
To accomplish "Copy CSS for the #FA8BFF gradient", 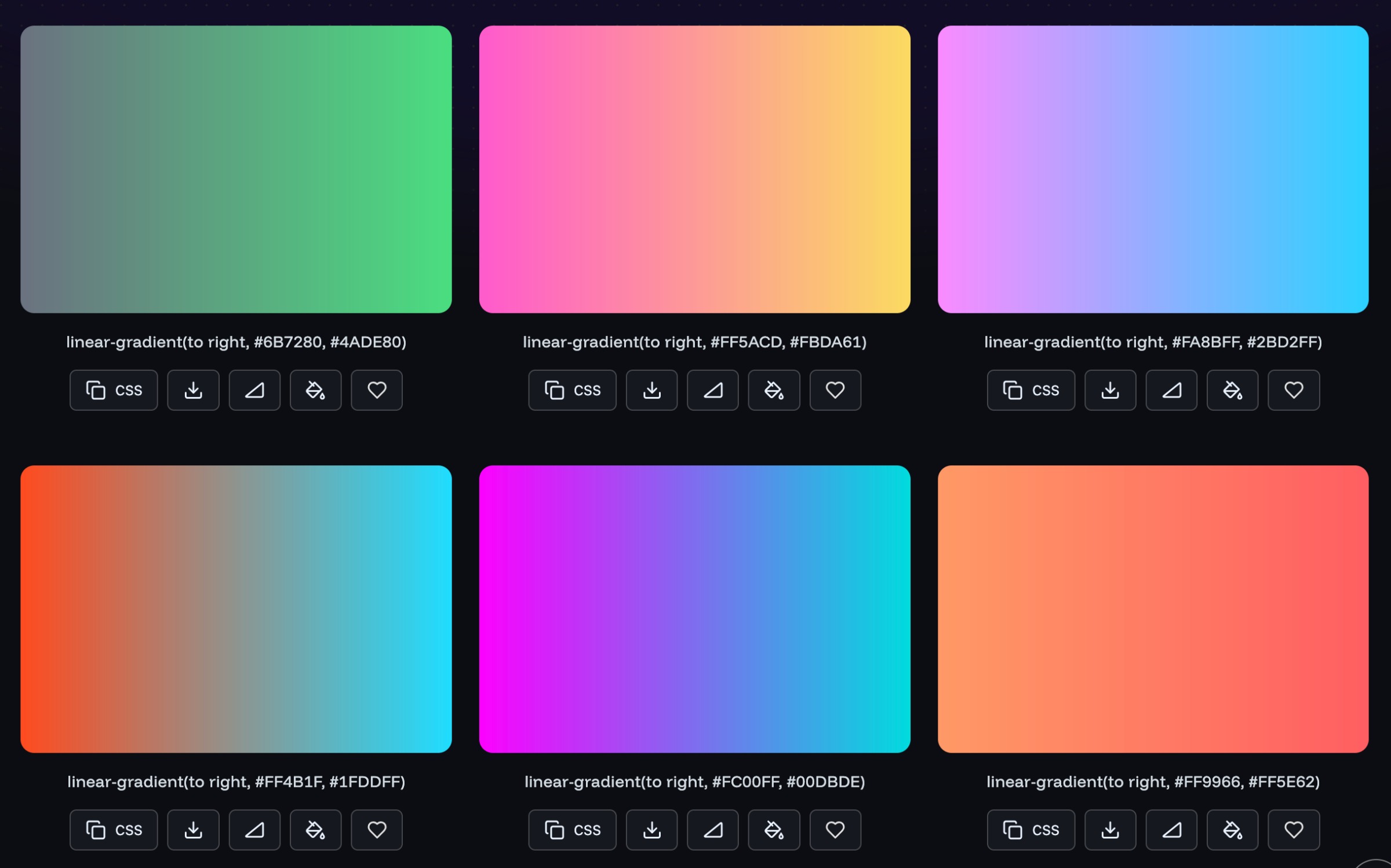I will click(x=1030, y=390).
